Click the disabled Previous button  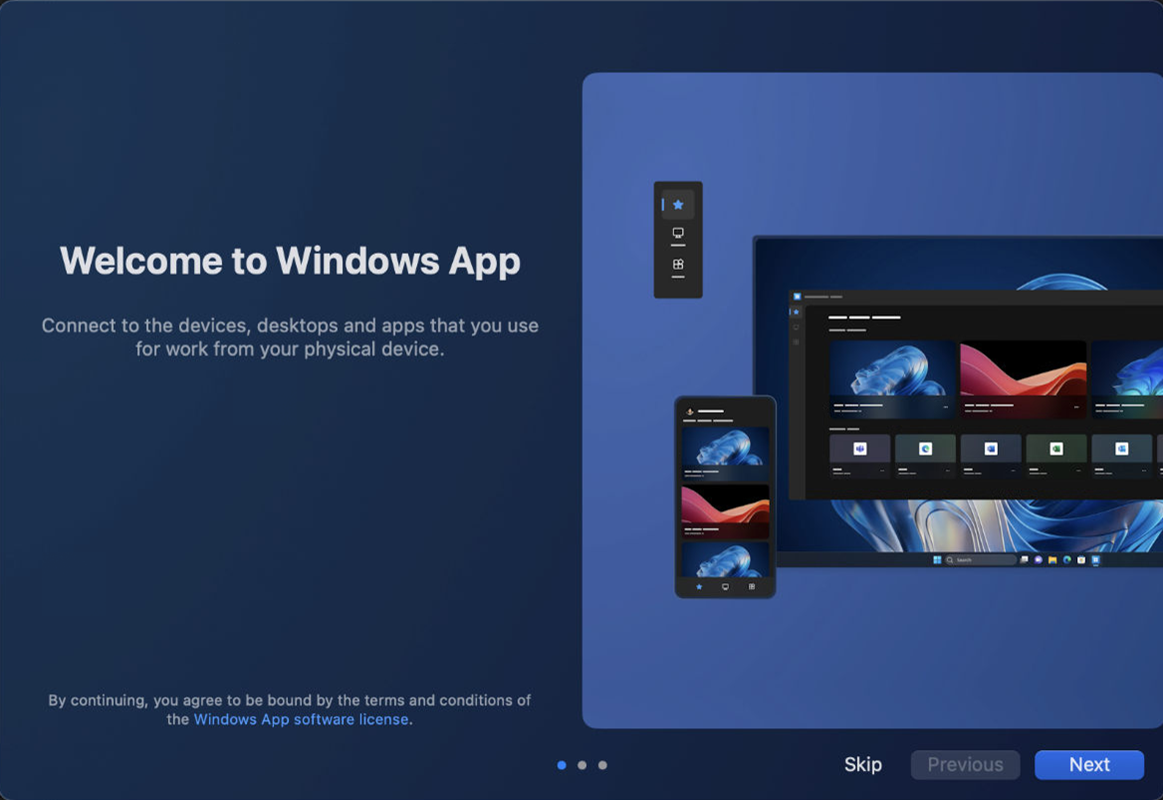tap(965, 764)
